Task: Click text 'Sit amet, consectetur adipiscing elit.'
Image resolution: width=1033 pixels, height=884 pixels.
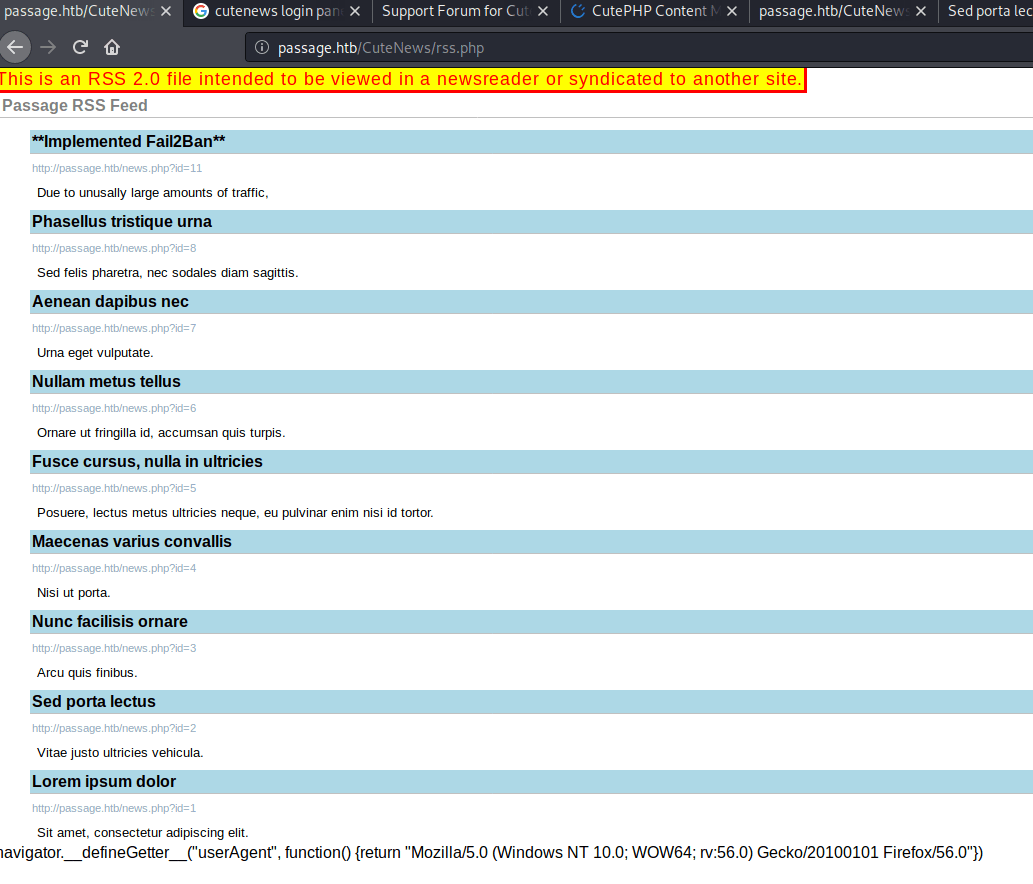Action: pyautogui.click(x=142, y=833)
